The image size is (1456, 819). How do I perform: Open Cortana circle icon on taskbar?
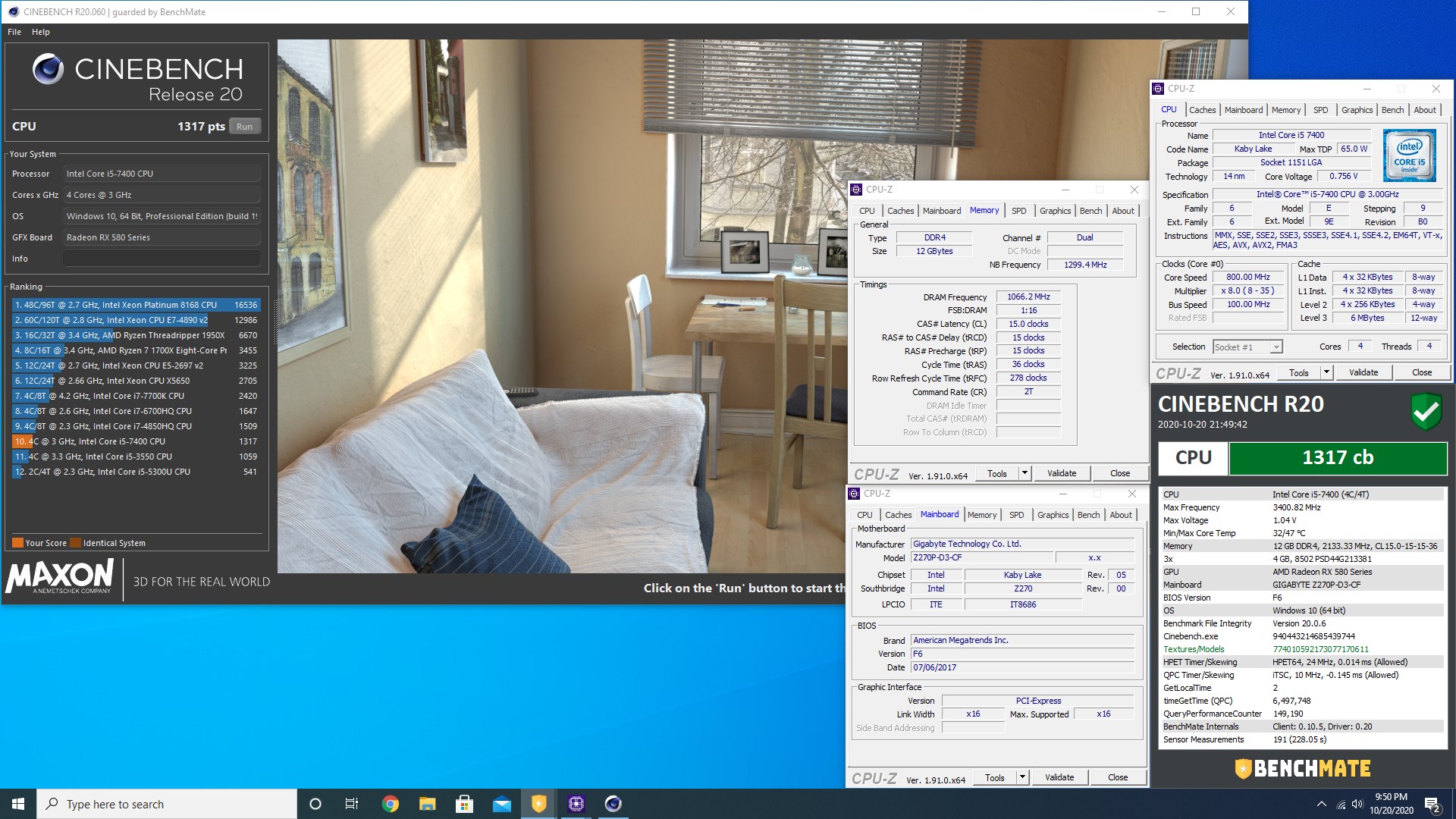[315, 804]
